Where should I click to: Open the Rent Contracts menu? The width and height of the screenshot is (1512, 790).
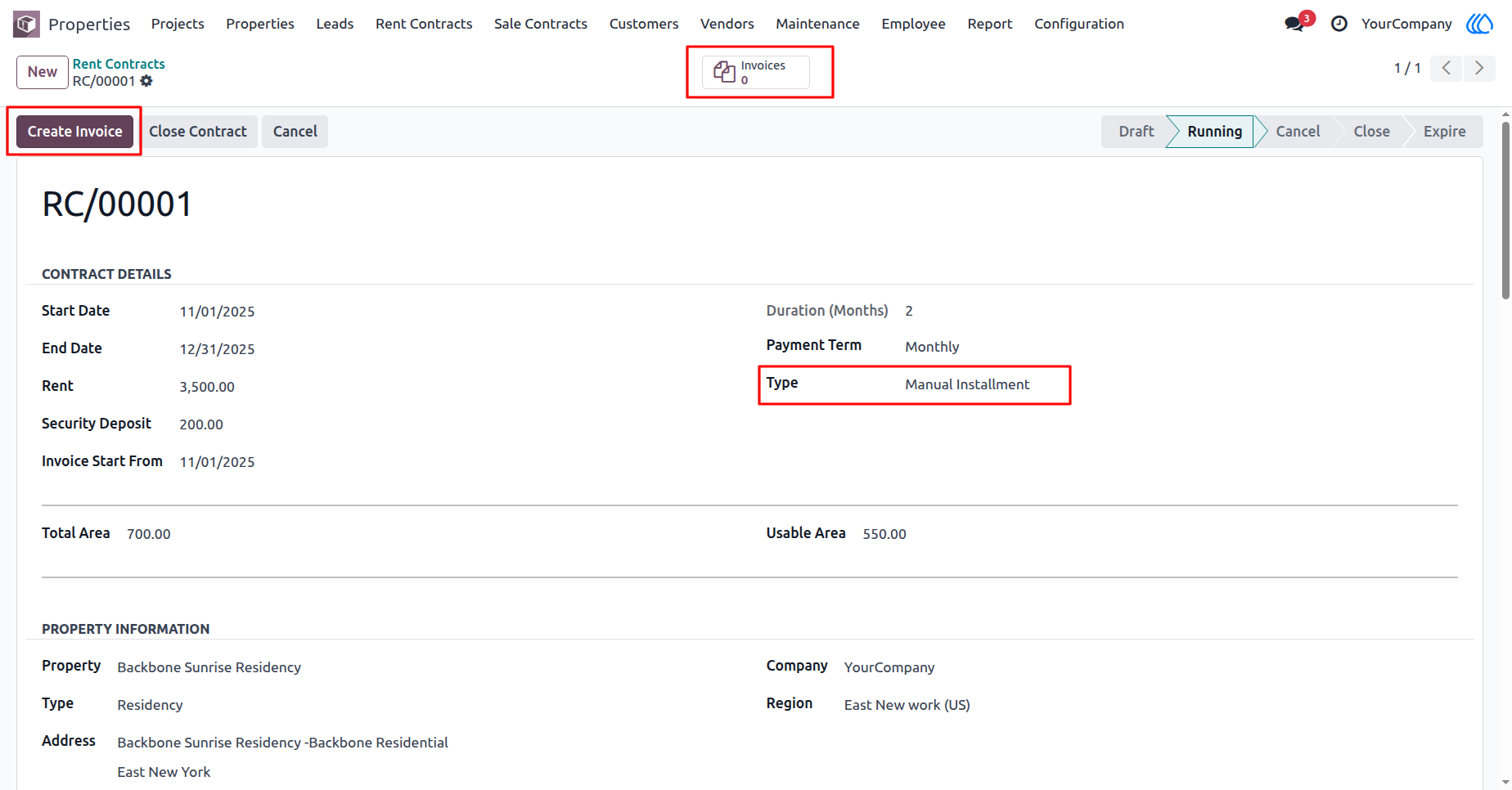click(424, 24)
